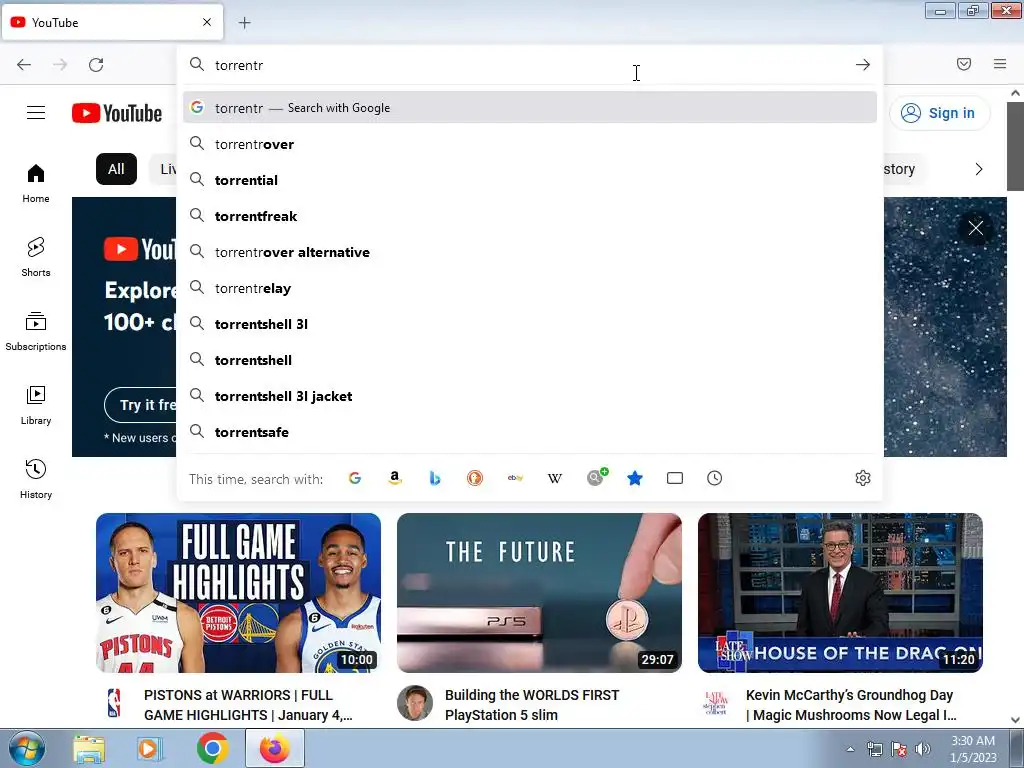Click the page scrollbar down arrow
This screenshot has width=1024, height=768.
click(1016, 720)
